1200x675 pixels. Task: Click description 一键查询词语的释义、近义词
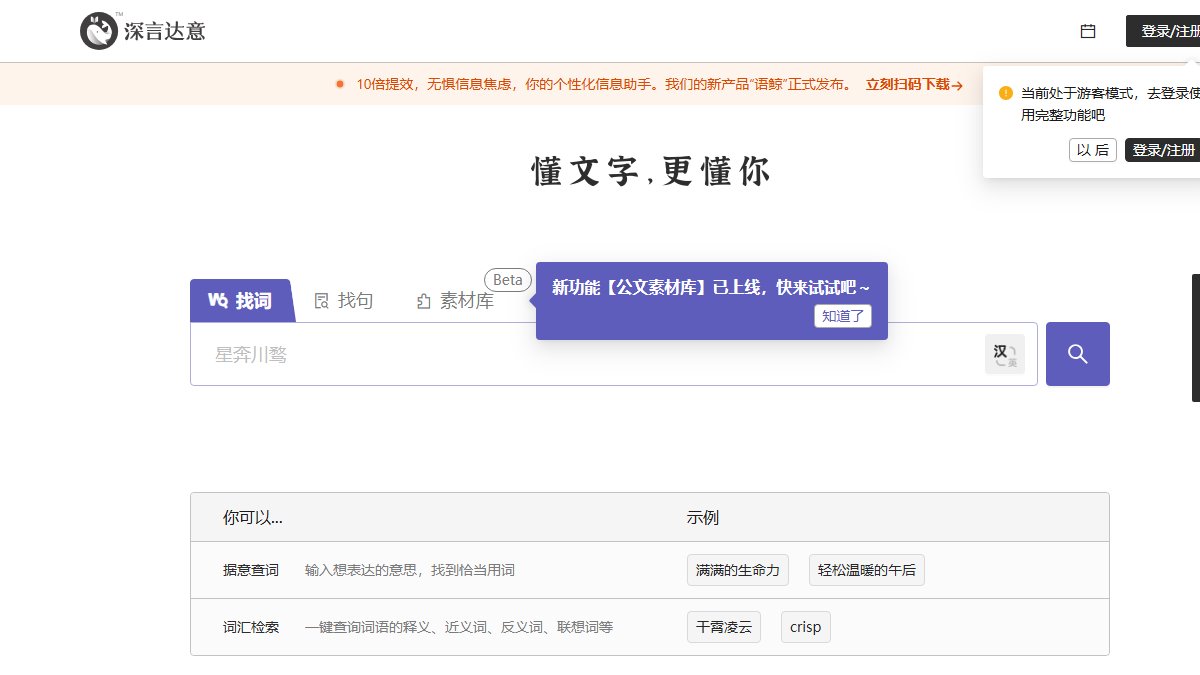459,627
